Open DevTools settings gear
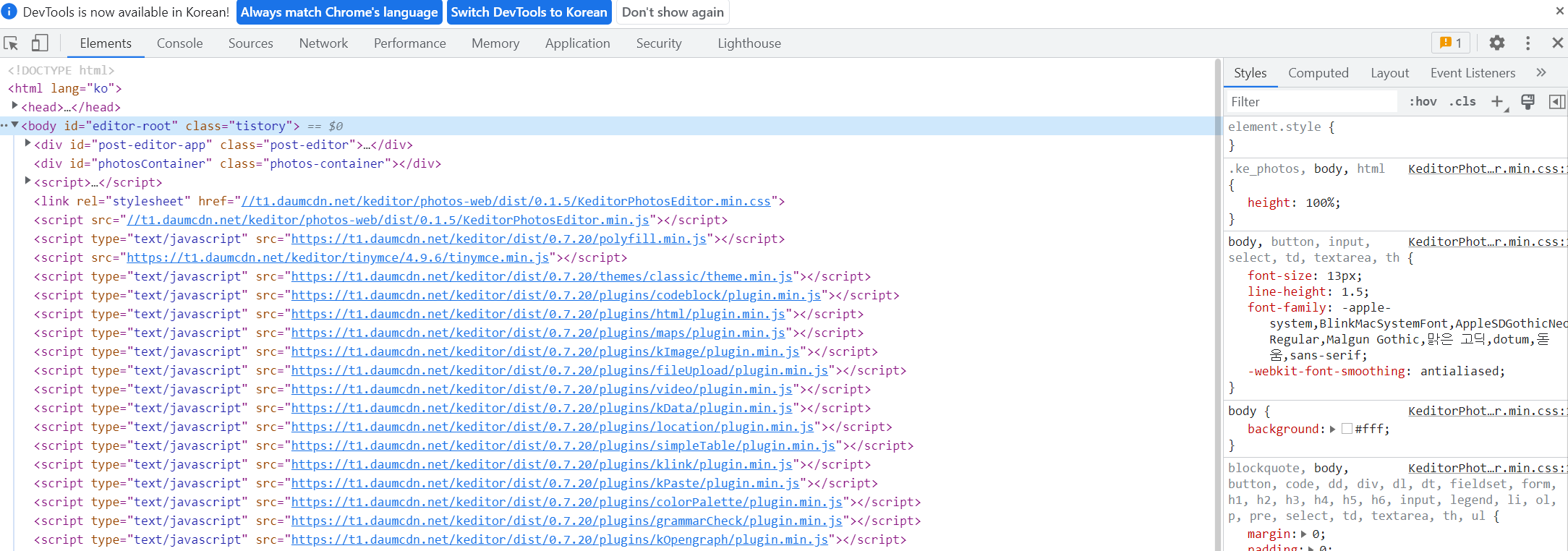1568x551 pixels. (x=1497, y=43)
